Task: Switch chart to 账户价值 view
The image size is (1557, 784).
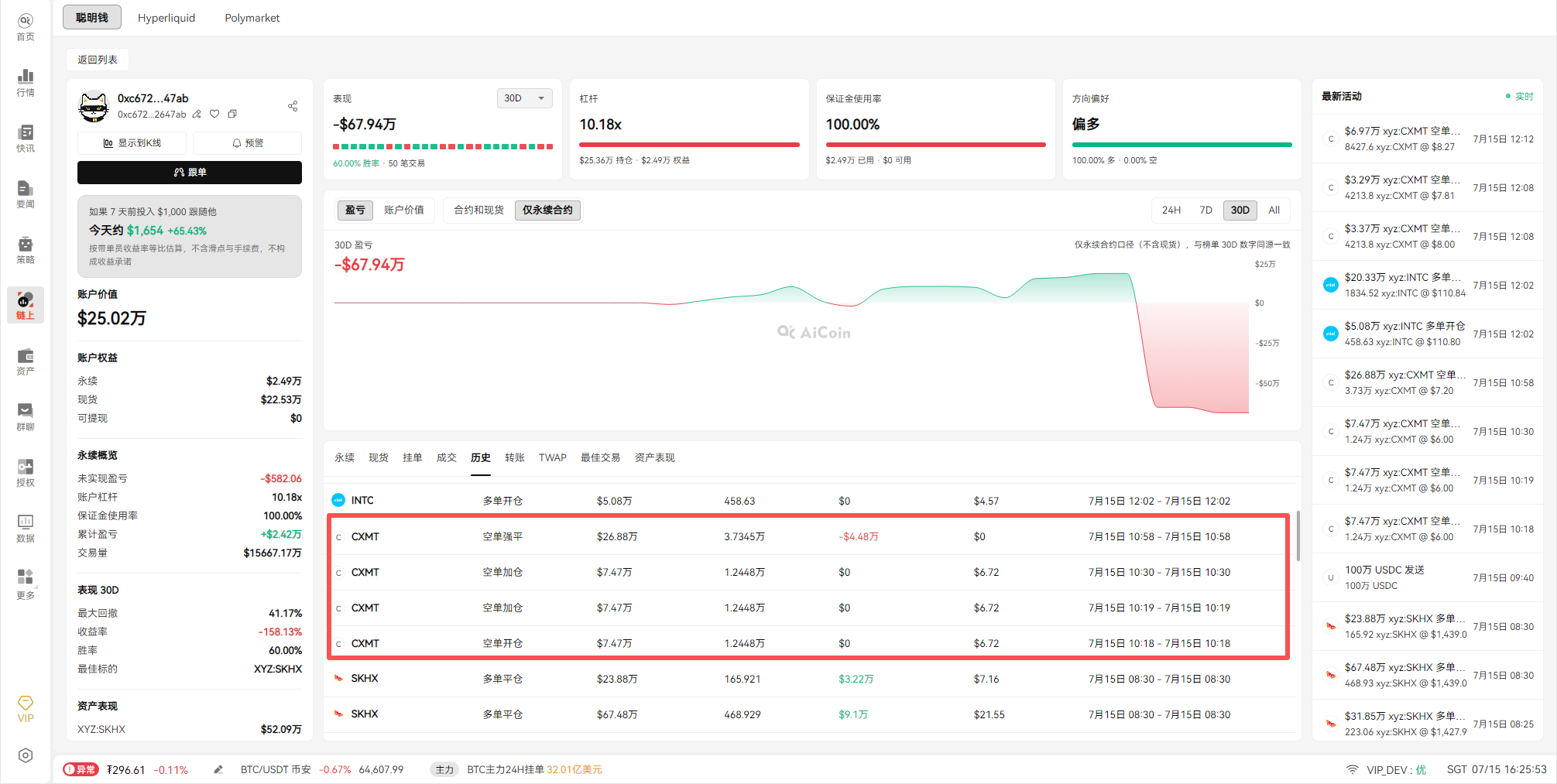Action: [404, 210]
